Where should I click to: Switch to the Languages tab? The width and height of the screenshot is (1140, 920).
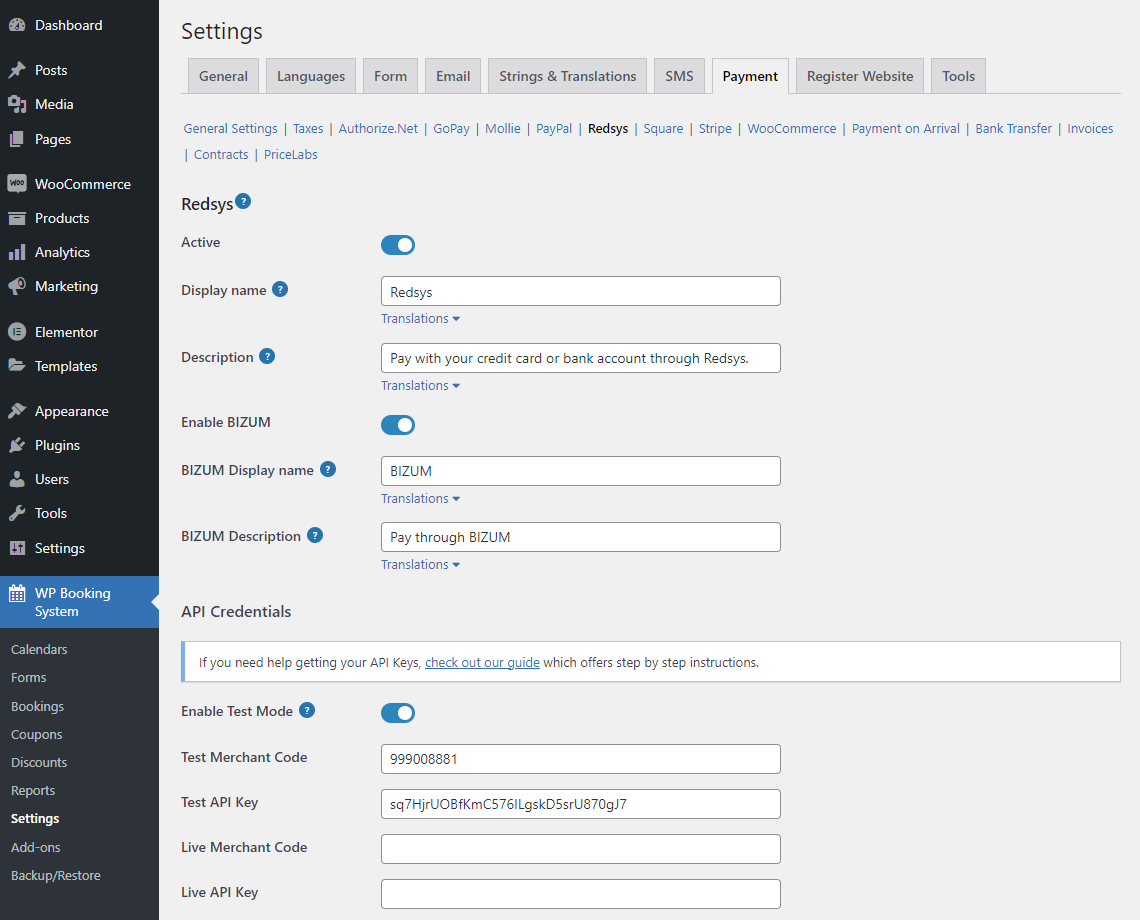pyautogui.click(x=311, y=76)
